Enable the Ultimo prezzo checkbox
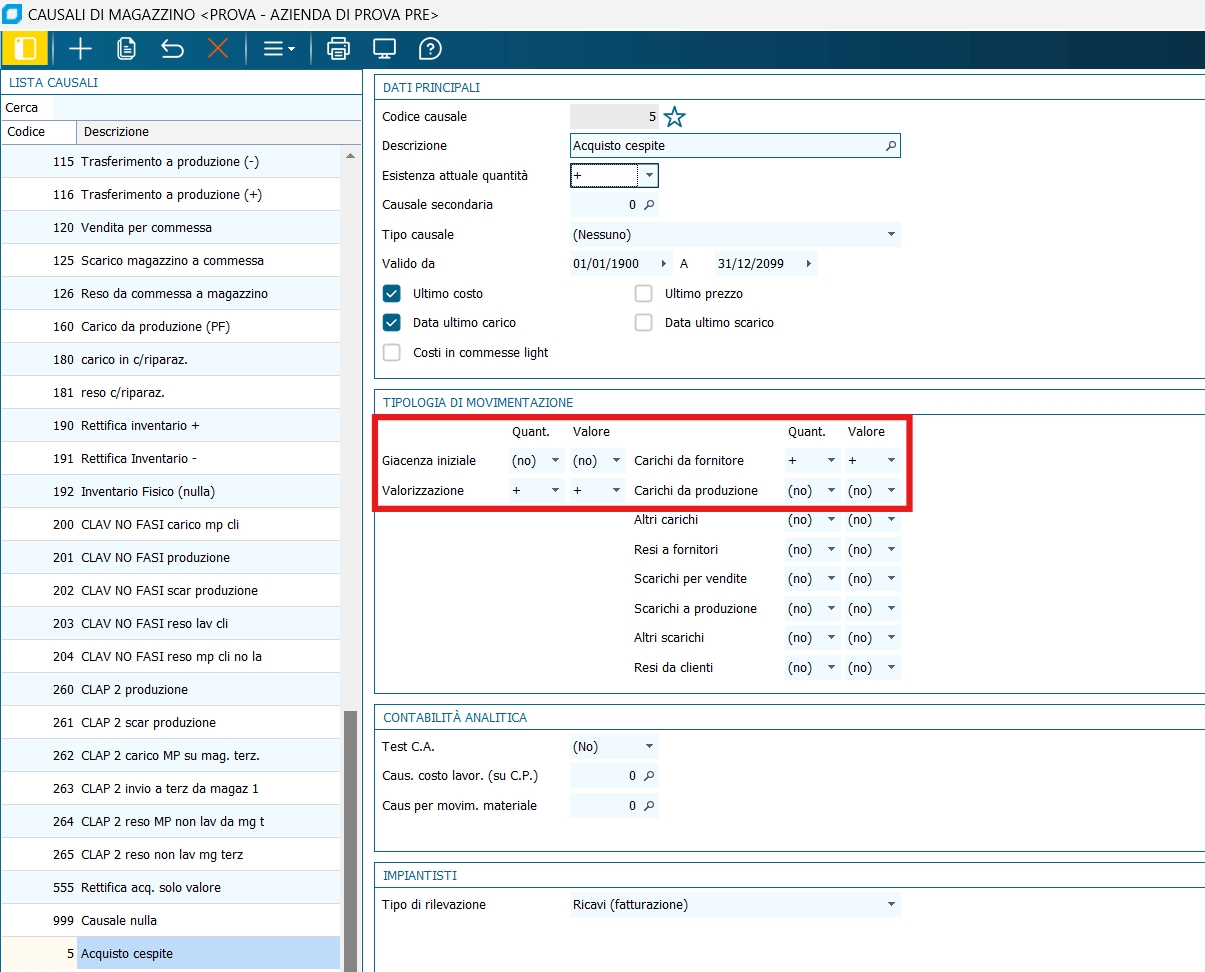The height and width of the screenshot is (972, 1205). point(644,294)
